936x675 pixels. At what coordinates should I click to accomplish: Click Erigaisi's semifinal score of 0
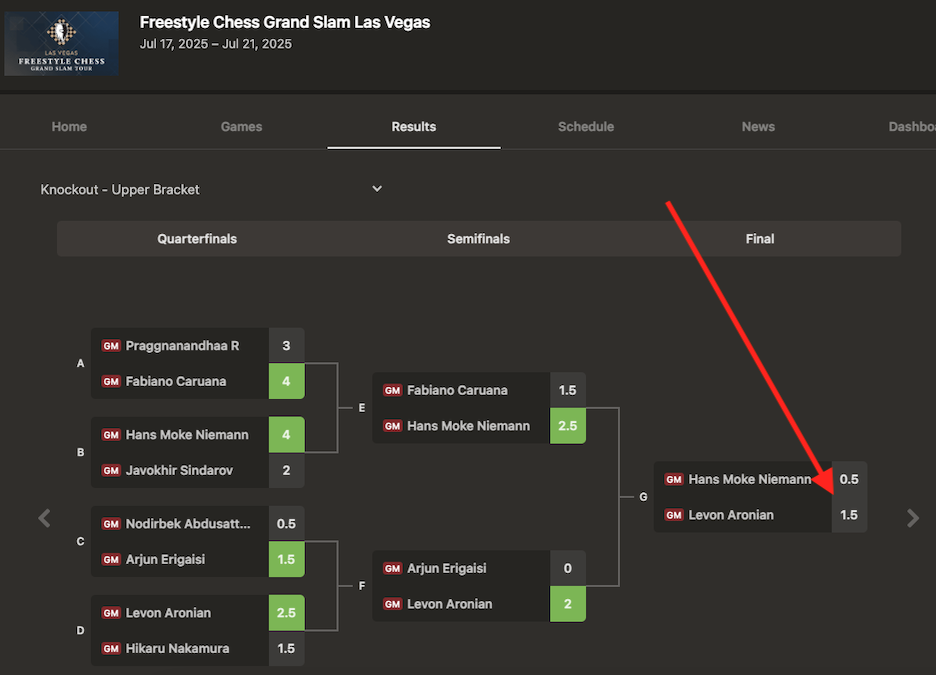coord(568,568)
